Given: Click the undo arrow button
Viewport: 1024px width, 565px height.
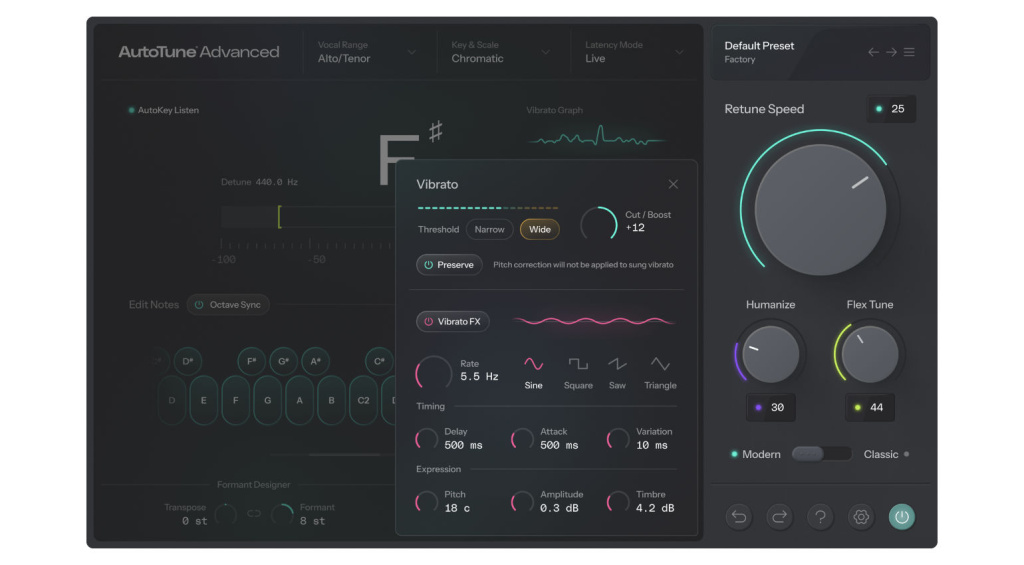Looking at the screenshot, I should (x=739, y=517).
